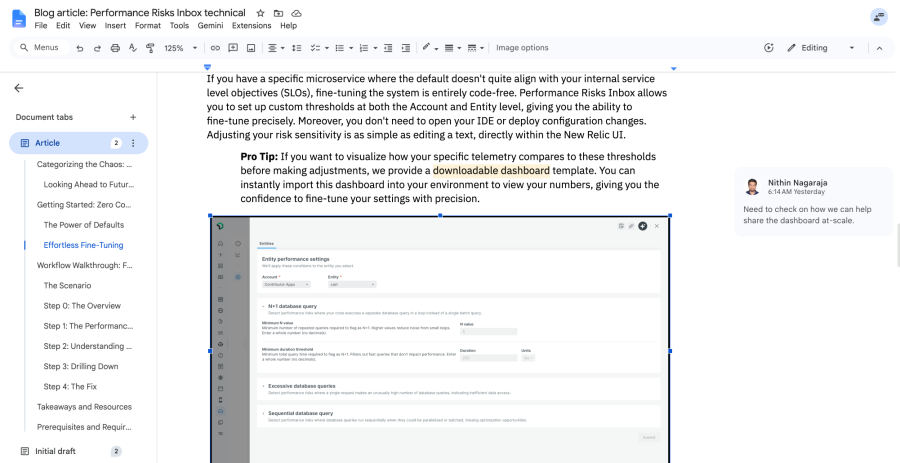Image resolution: width=900 pixels, height=463 pixels.
Task: Open the Extensions menu
Action: (x=251, y=25)
